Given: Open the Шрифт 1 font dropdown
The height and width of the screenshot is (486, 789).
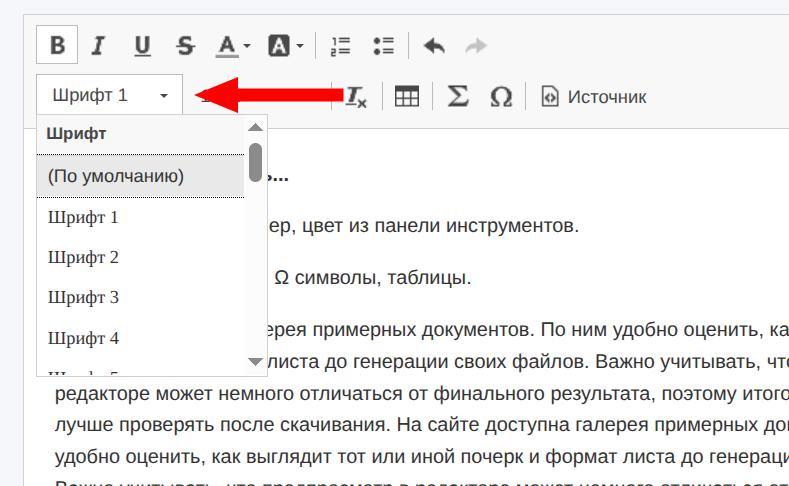Looking at the screenshot, I should (x=109, y=95).
